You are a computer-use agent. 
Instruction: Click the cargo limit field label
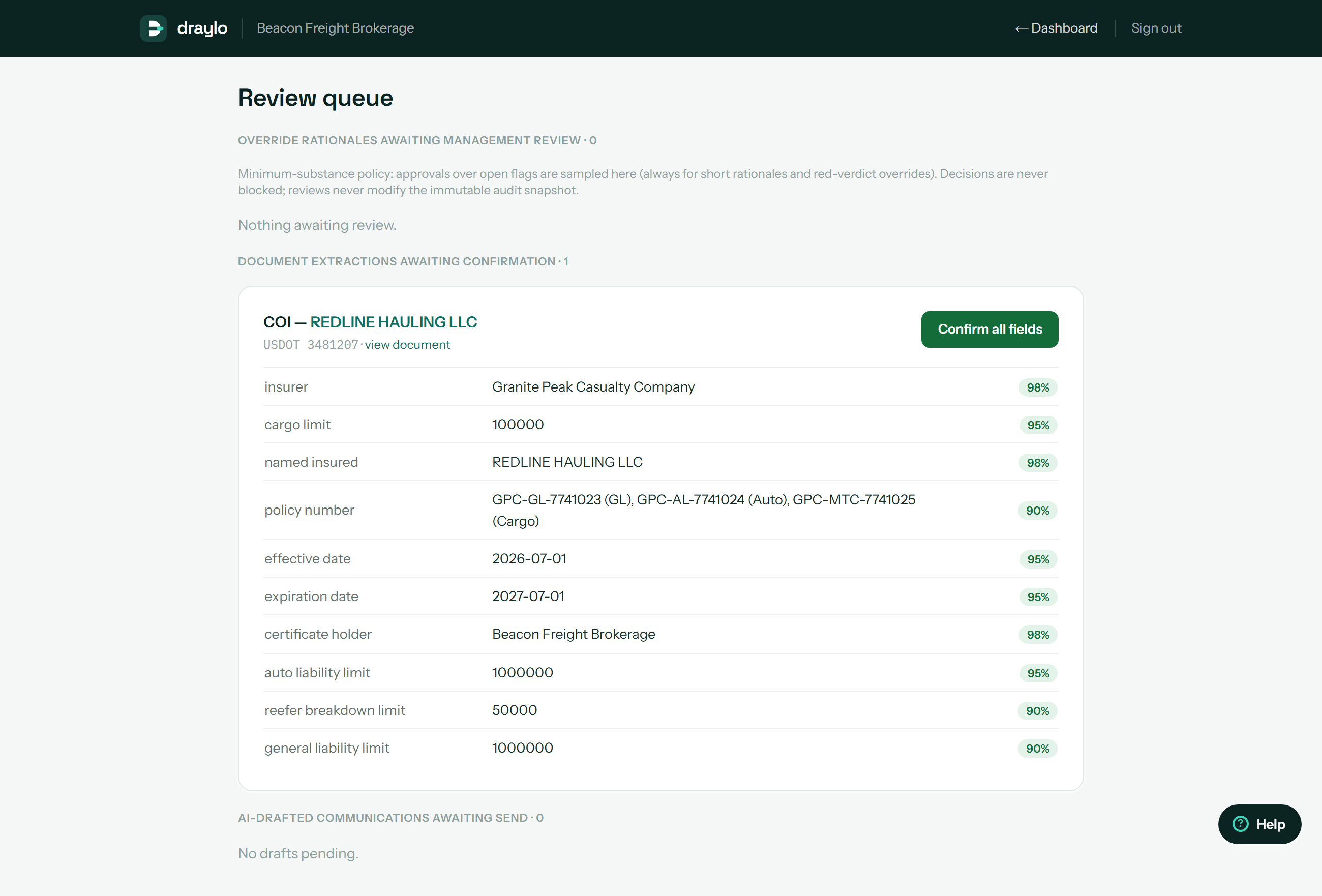[297, 425]
